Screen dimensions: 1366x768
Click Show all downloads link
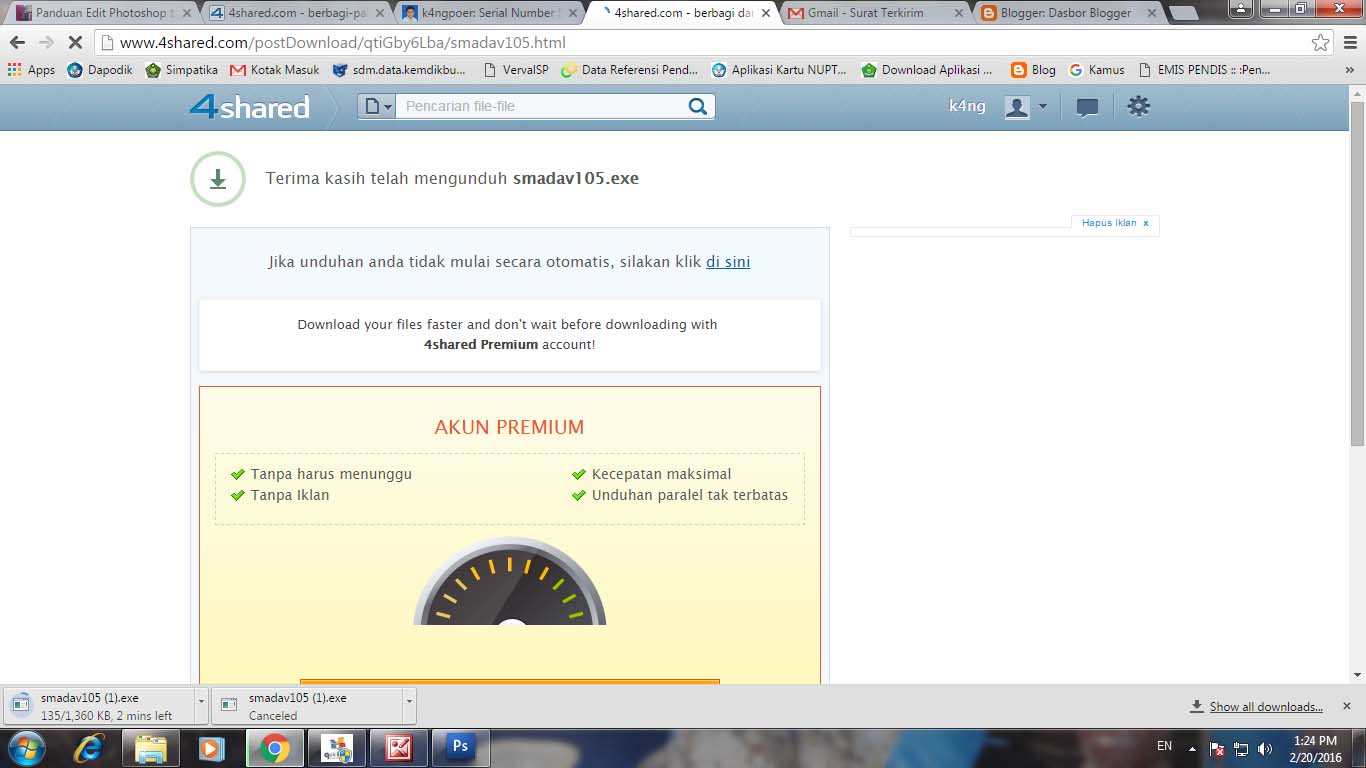point(1266,706)
